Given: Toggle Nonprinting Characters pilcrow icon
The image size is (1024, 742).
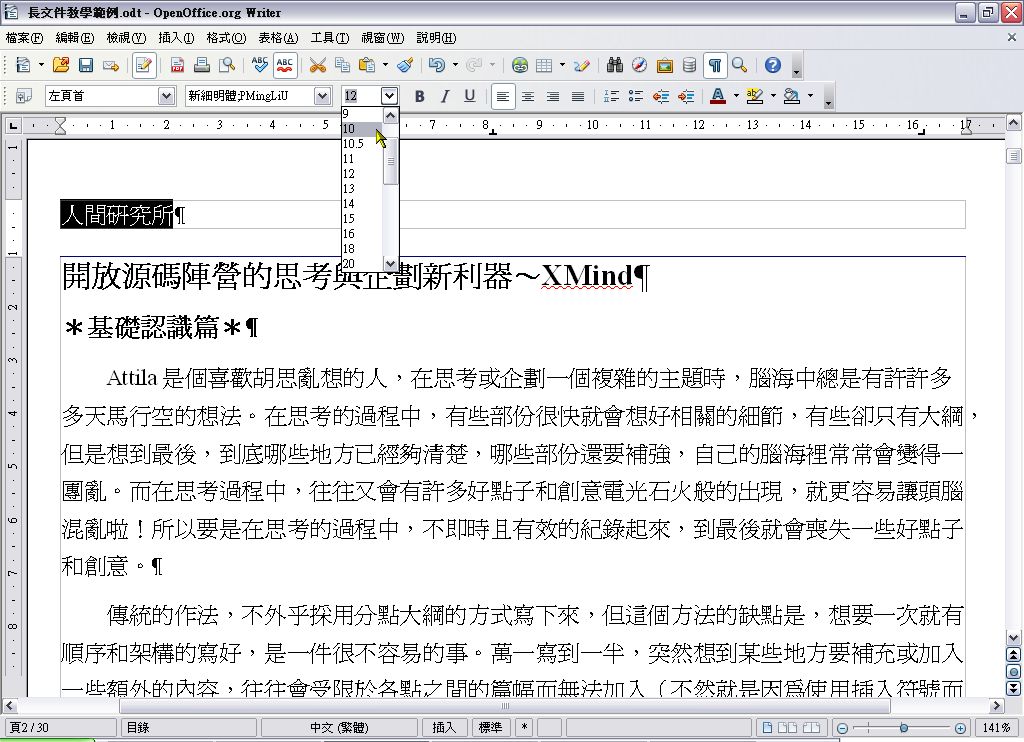Looking at the screenshot, I should [715, 65].
